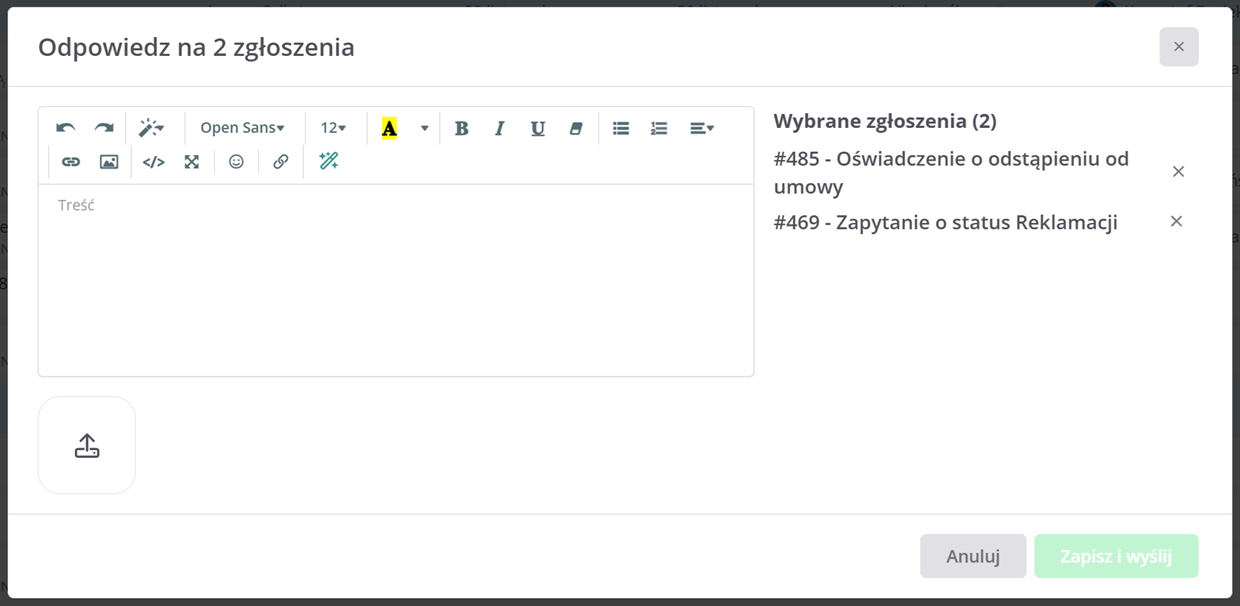Switch to HTML code view
This screenshot has width=1240, height=606.
tap(153, 161)
